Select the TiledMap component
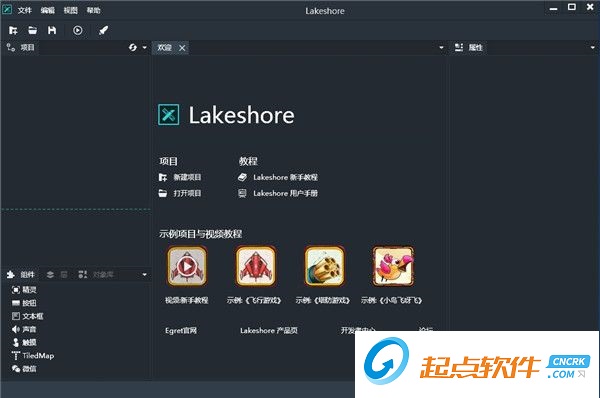Viewport: 600px width, 398px height. [33, 356]
